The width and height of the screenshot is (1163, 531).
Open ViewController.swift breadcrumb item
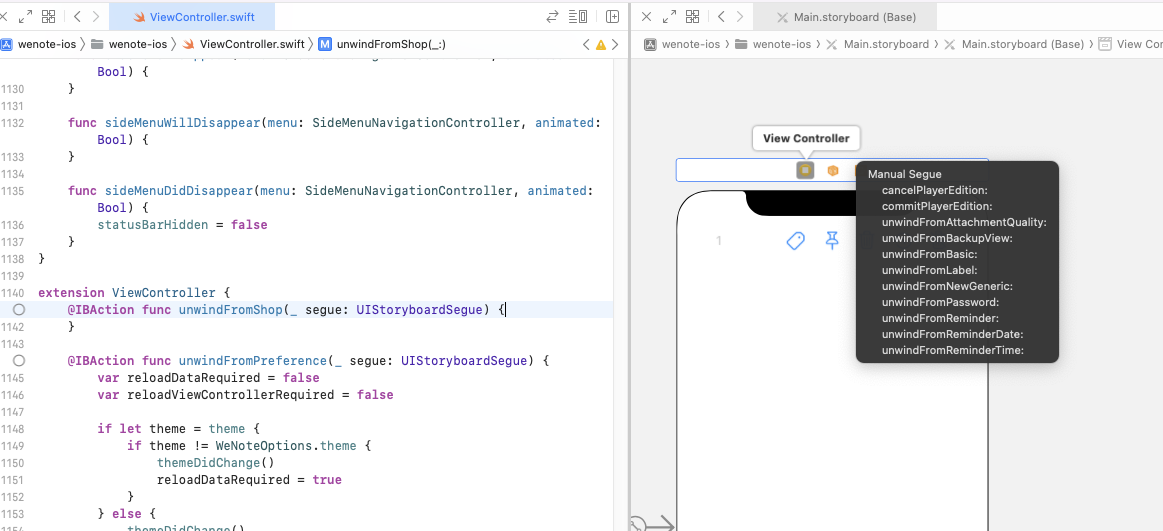pos(243,44)
